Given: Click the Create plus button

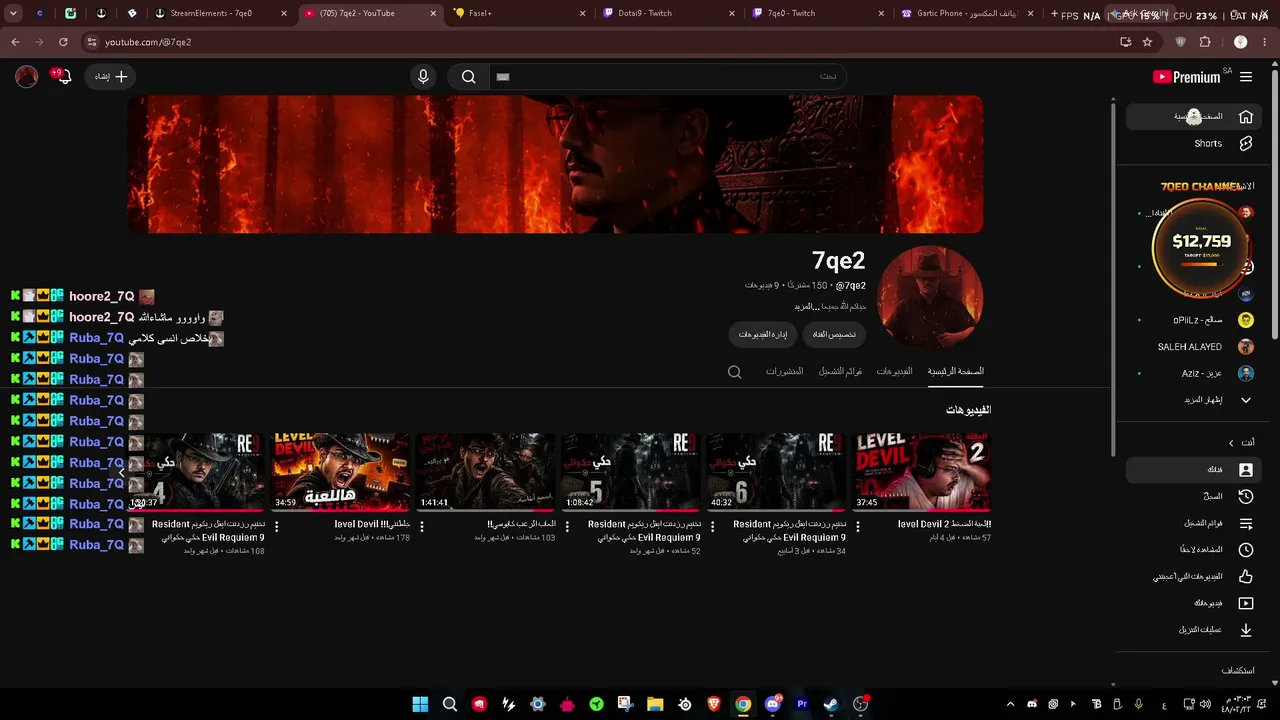Looking at the screenshot, I should tap(110, 77).
